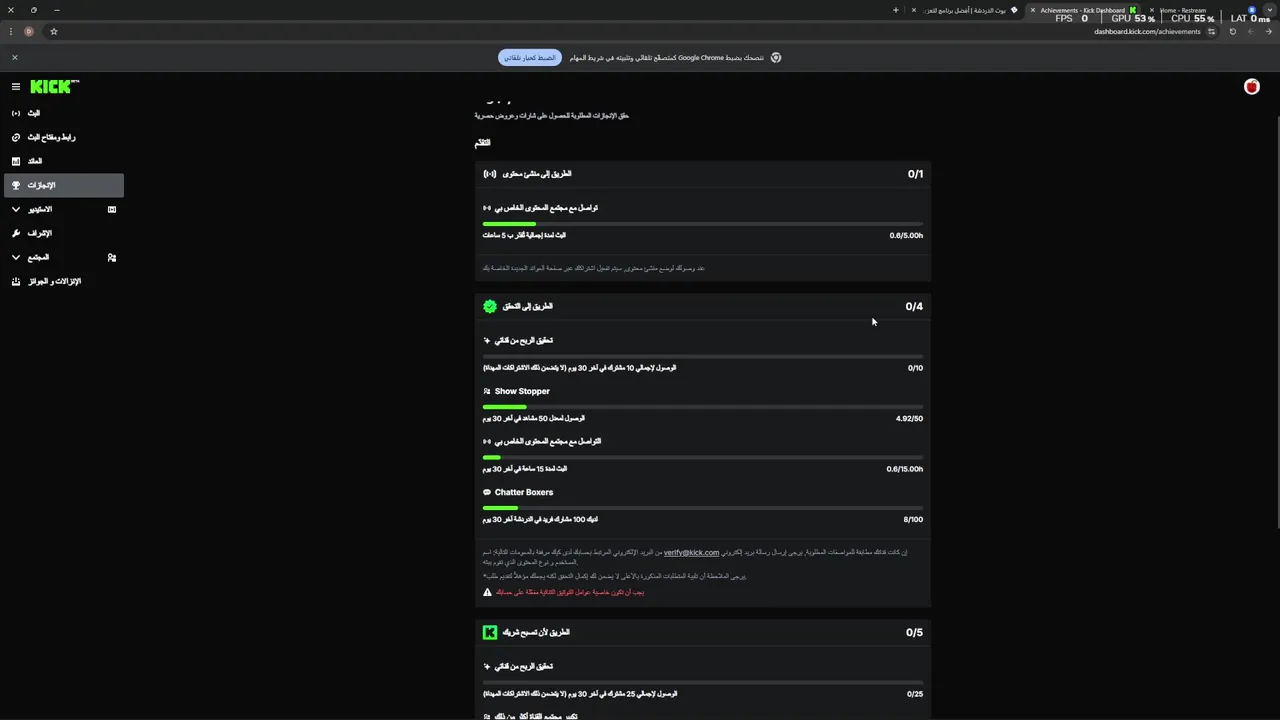Click the set as default browser button

530,57
